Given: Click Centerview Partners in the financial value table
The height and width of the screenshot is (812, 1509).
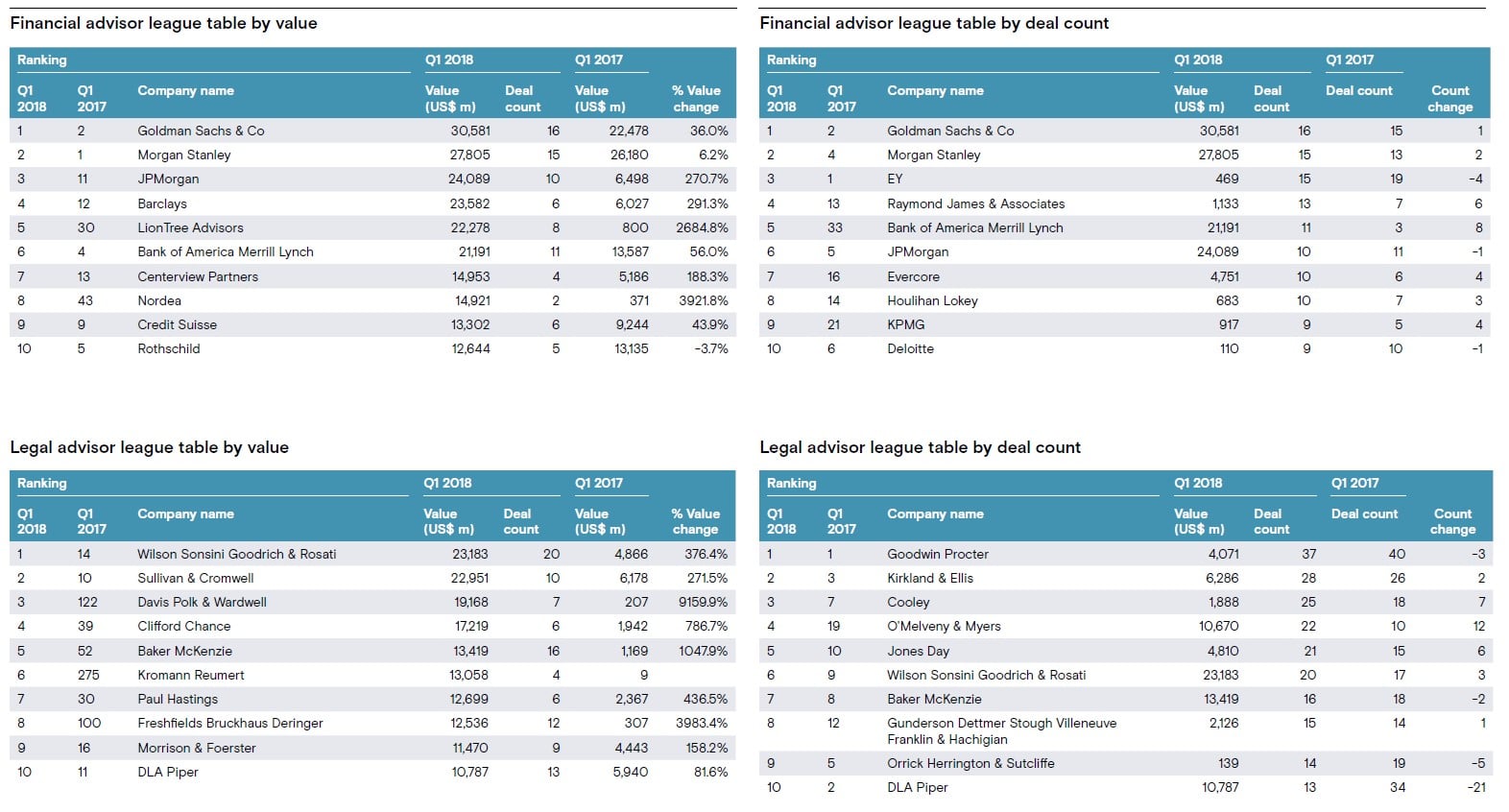Looking at the screenshot, I should (x=198, y=276).
